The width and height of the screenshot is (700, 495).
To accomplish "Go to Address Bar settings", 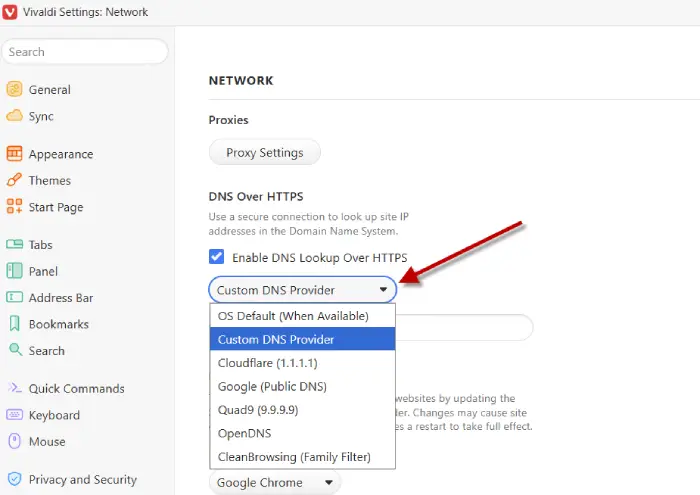I will point(61,297).
